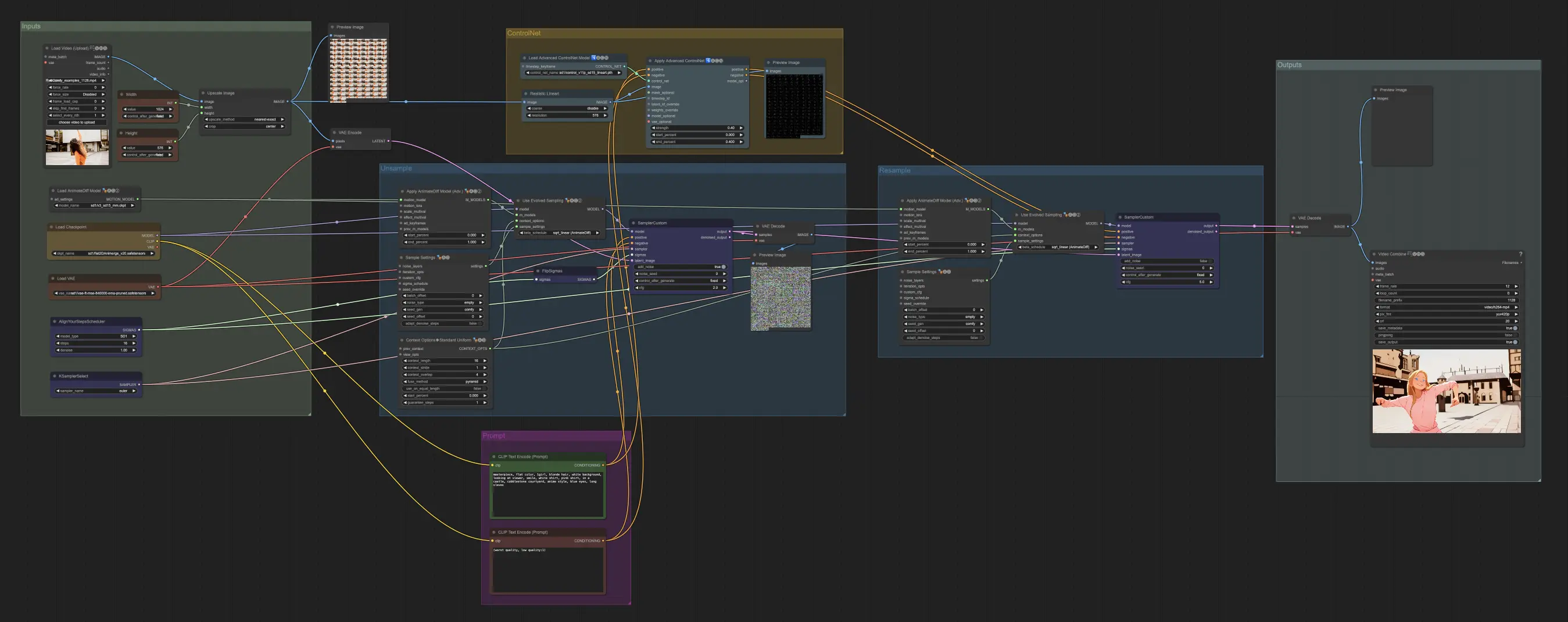1568x622 pixels.
Task: Collapse the Load AnimateDiff Model node dot
Action: point(53,191)
